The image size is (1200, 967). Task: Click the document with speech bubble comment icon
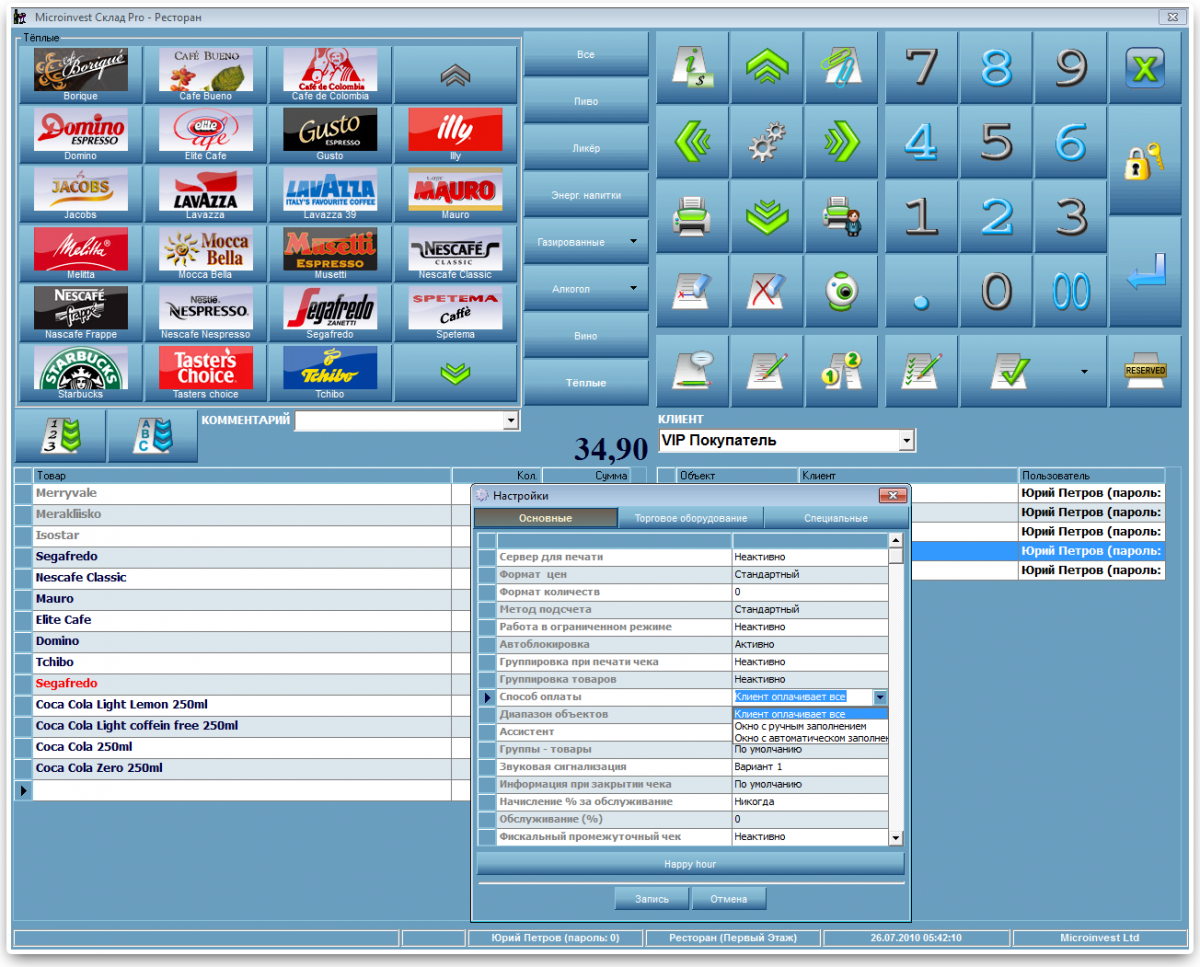pyautogui.click(x=692, y=371)
